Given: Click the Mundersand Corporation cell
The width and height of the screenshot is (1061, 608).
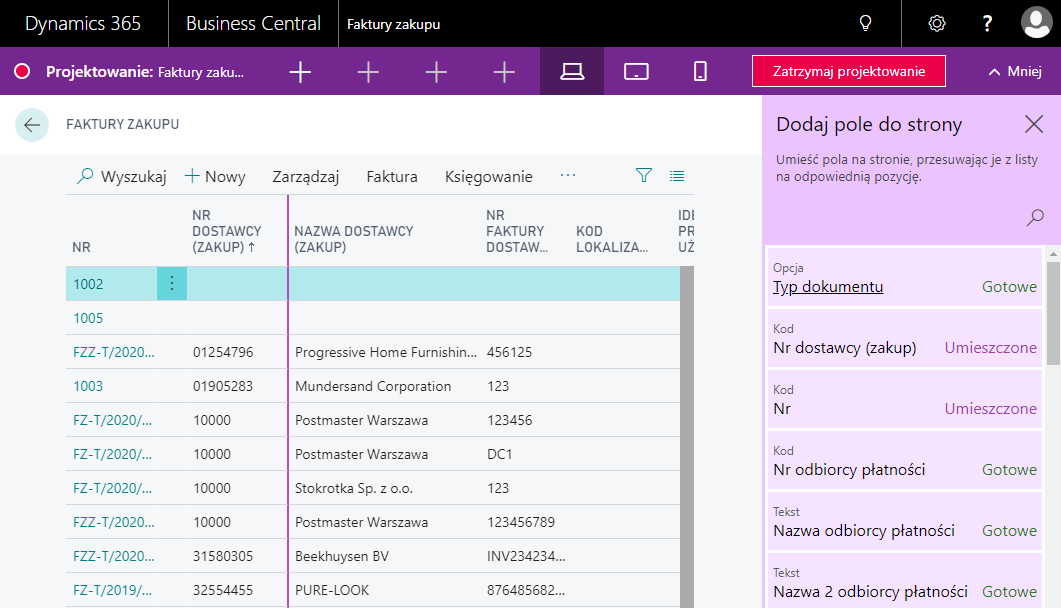Looking at the screenshot, I should [373, 386].
